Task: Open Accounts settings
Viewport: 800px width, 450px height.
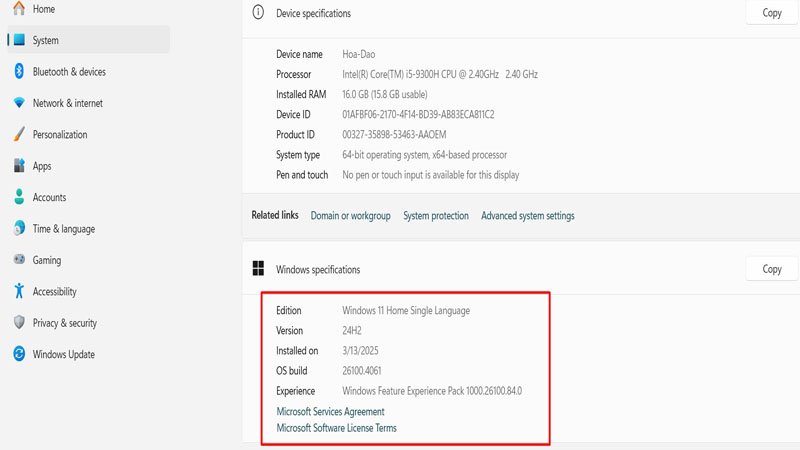Action: [88, 197]
